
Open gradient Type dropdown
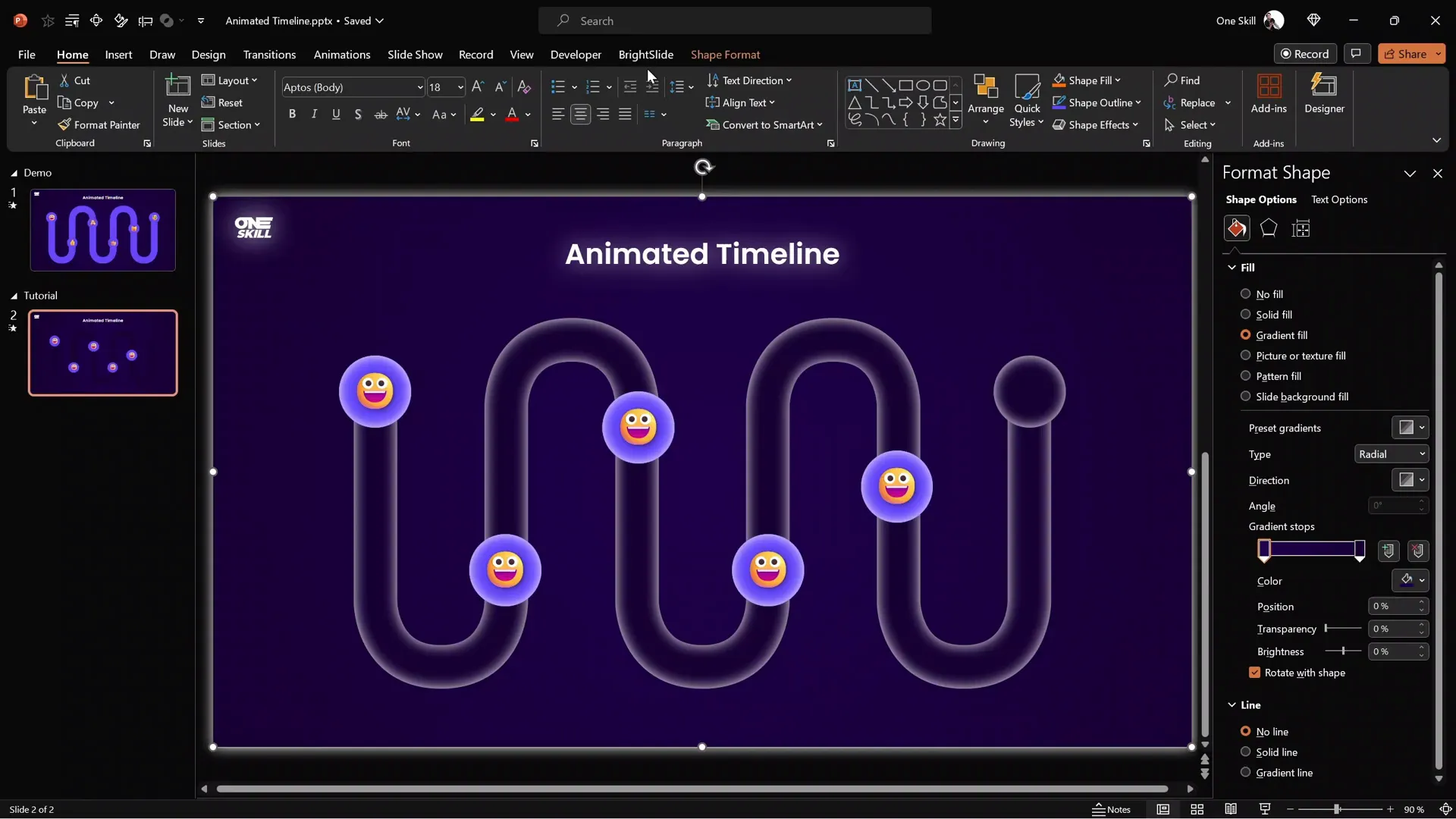[x=1392, y=454]
